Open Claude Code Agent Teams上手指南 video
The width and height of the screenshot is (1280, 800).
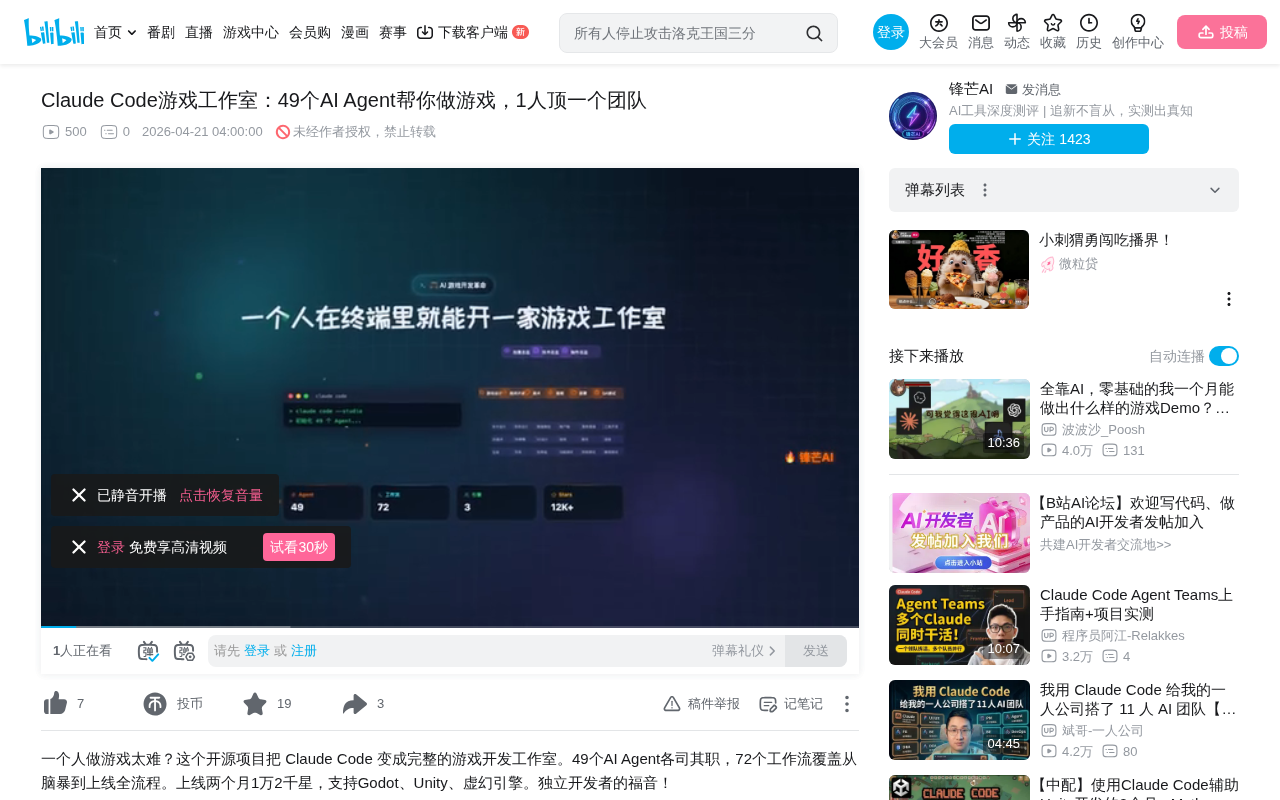point(1139,604)
